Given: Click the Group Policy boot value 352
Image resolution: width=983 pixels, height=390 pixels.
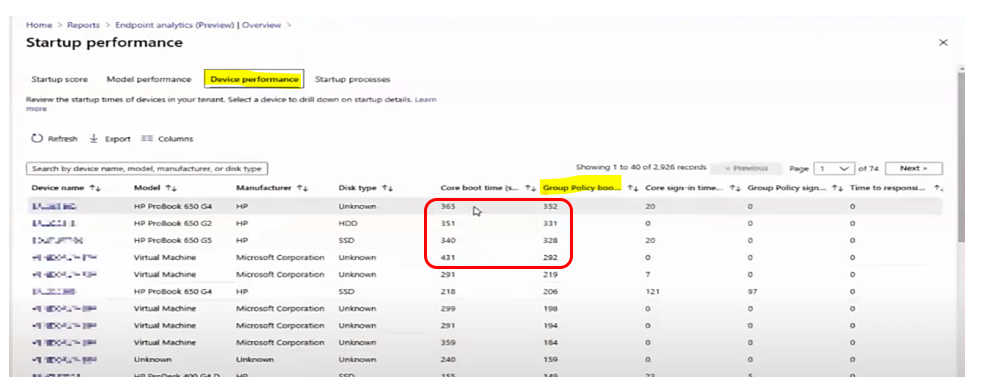Looking at the screenshot, I should [550, 206].
